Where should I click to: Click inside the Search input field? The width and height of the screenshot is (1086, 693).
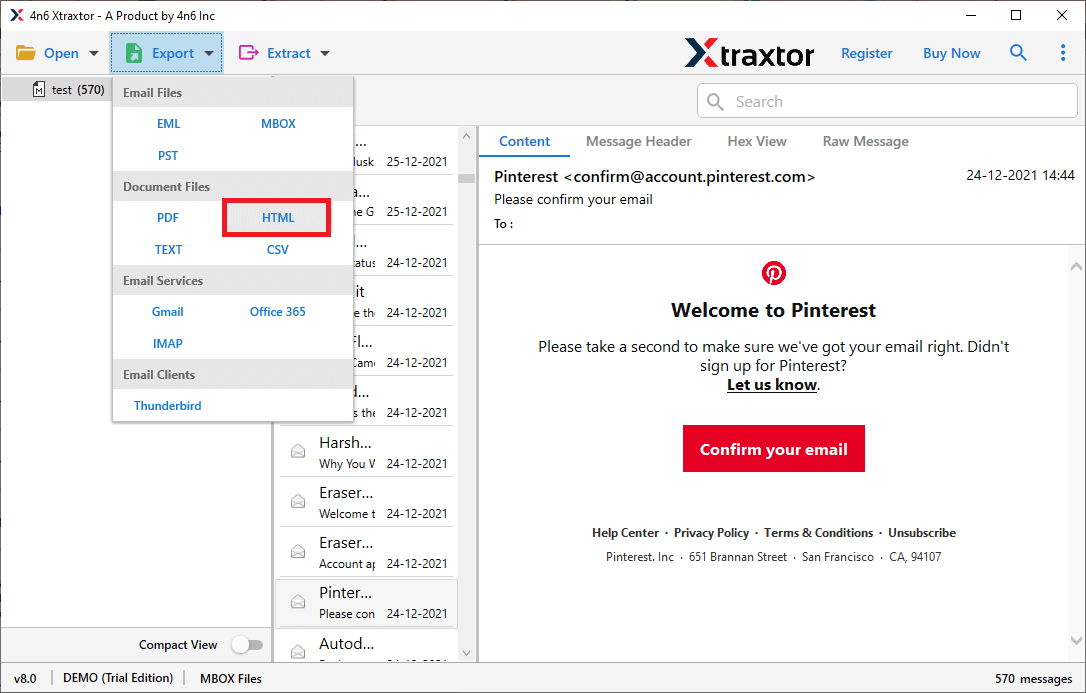887,101
